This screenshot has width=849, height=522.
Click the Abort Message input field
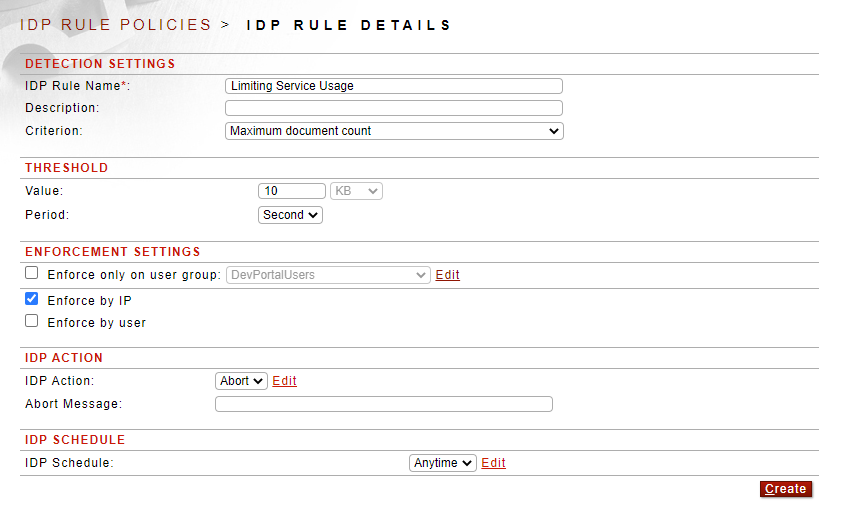pyautogui.click(x=384, y=404)
